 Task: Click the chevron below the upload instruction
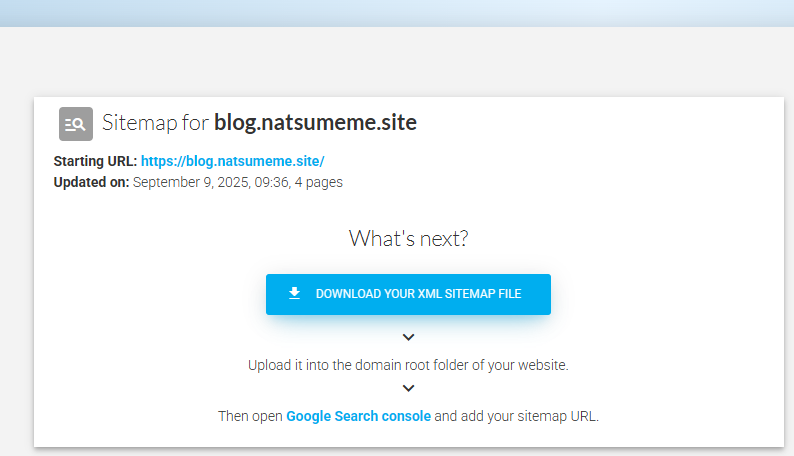point(408,388)
